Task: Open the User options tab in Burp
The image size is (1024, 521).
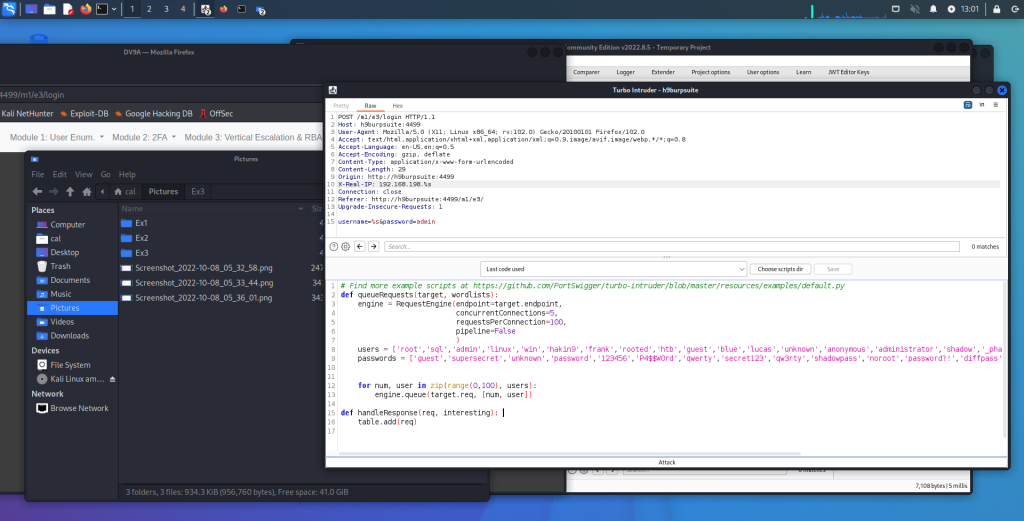Action: 763,72
